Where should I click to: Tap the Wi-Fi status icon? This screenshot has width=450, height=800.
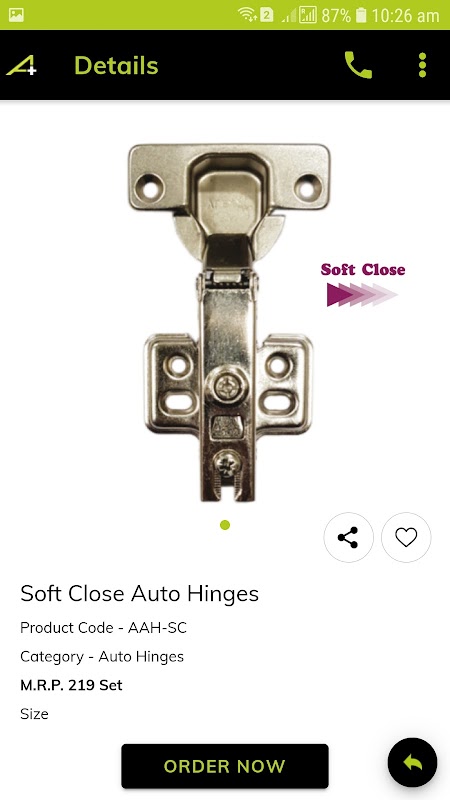pos(247,15)
